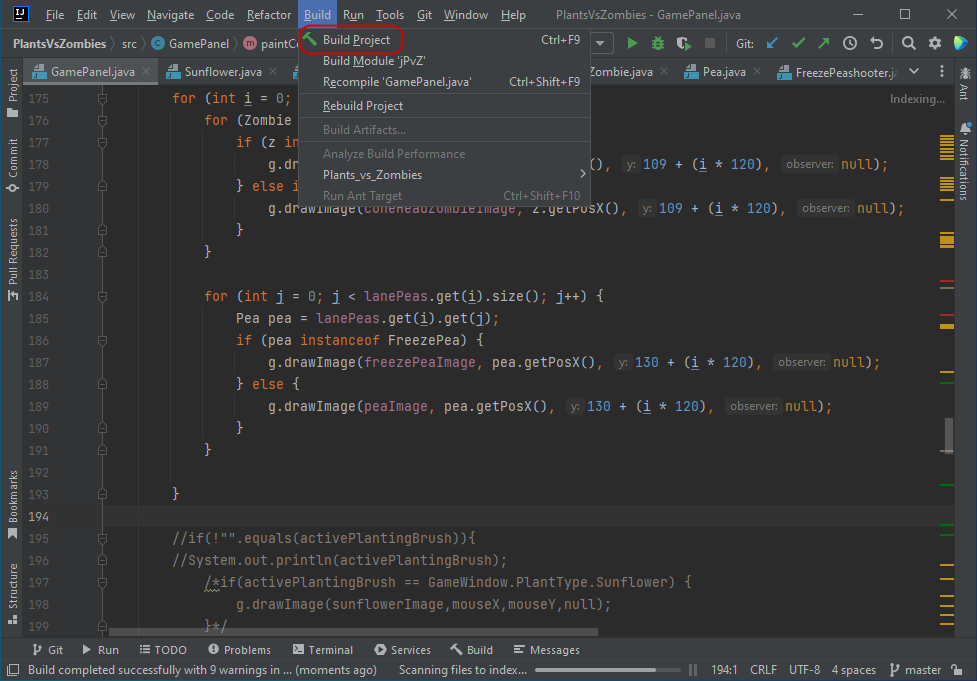Viewport: 977px width, 681px height.
Task: Start debugging with the bug icon
Action: tap(657, 44)
